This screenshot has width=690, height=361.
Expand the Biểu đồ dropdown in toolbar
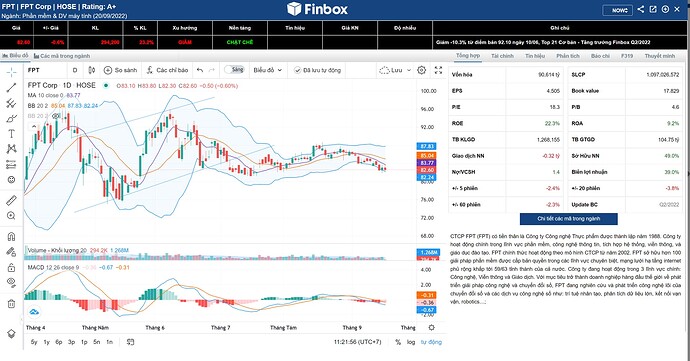(268, 70)
